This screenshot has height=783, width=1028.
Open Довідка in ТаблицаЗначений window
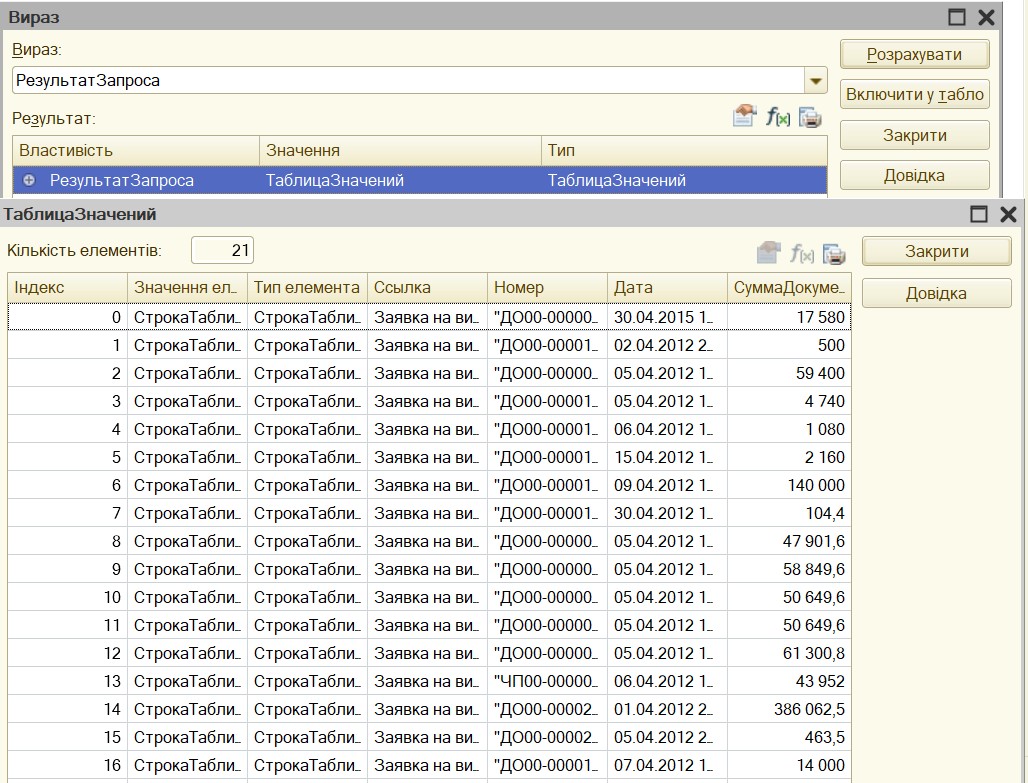coord(936,293)
